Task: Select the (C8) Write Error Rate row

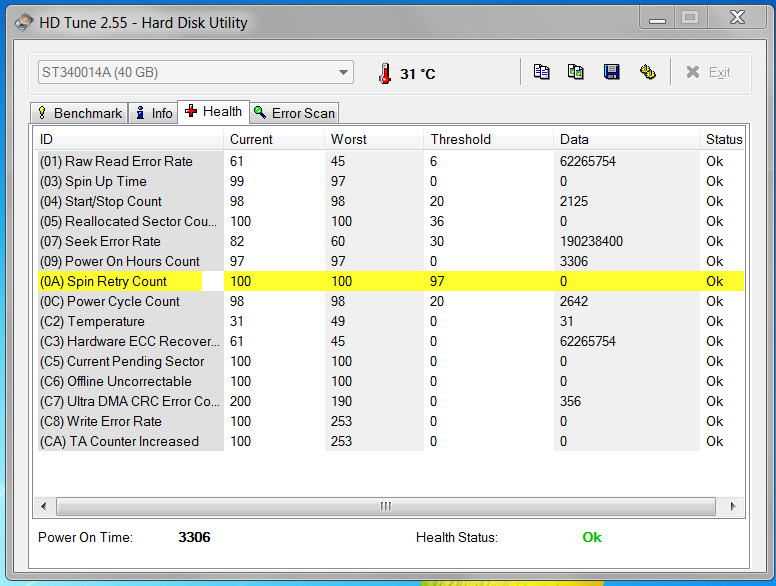Action: [x=391, y=421]
